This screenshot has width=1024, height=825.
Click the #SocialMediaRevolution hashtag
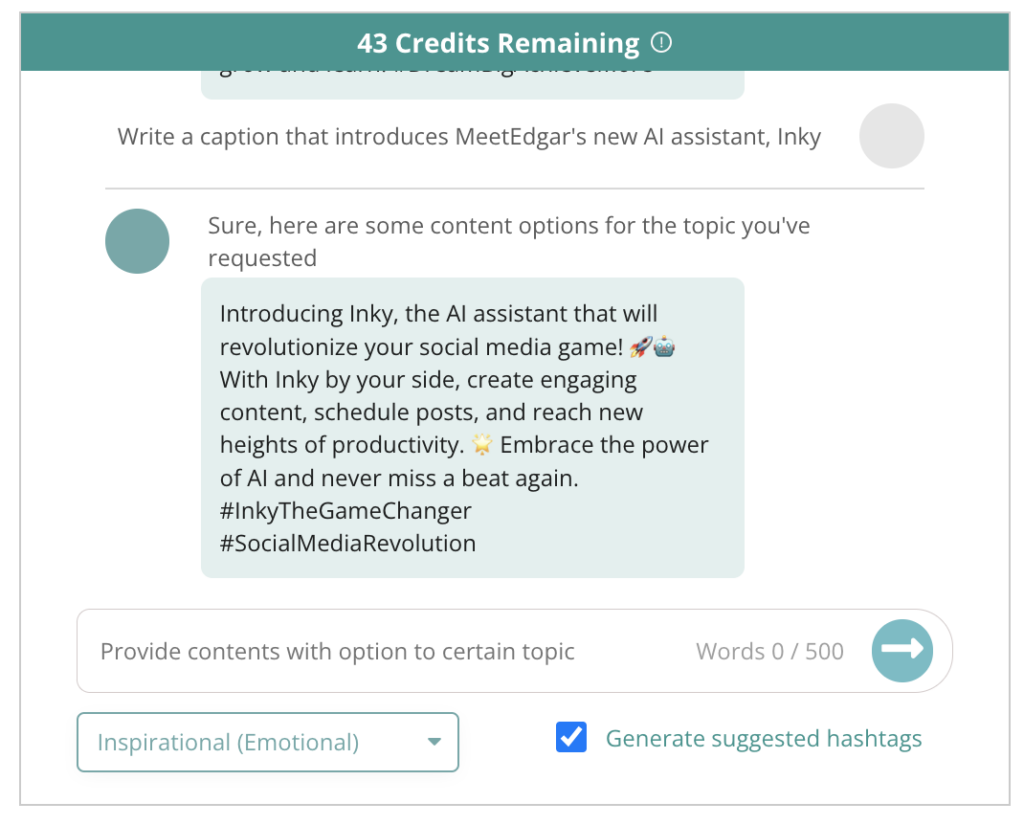pos(347,544)
